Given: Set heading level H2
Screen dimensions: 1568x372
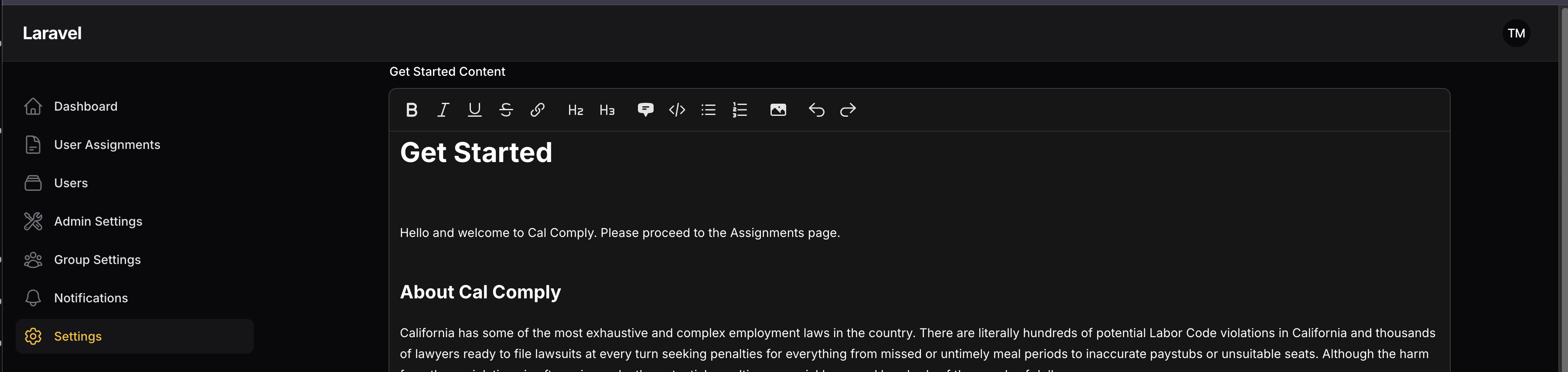Looking at the screenshot, I should coord(575,110).
